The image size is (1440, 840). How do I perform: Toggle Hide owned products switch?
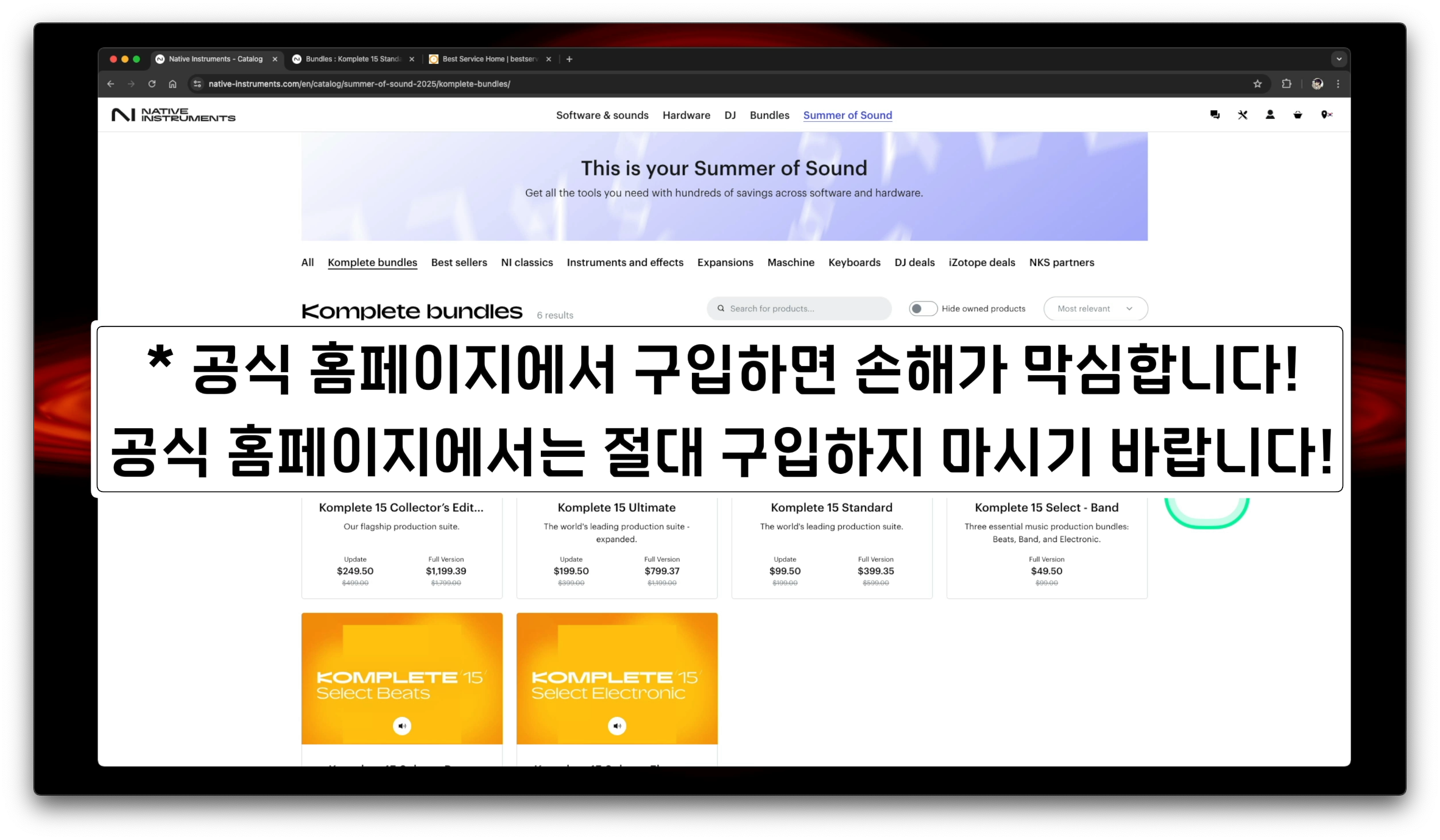[x=922, y=309]
